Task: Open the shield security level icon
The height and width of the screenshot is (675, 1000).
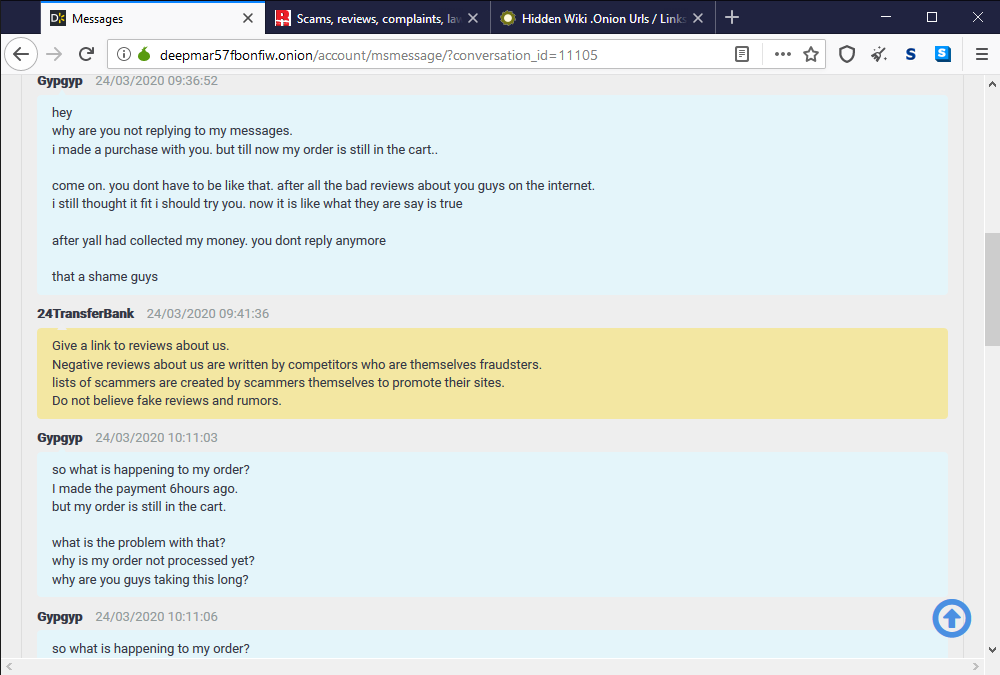Action: 847,54
